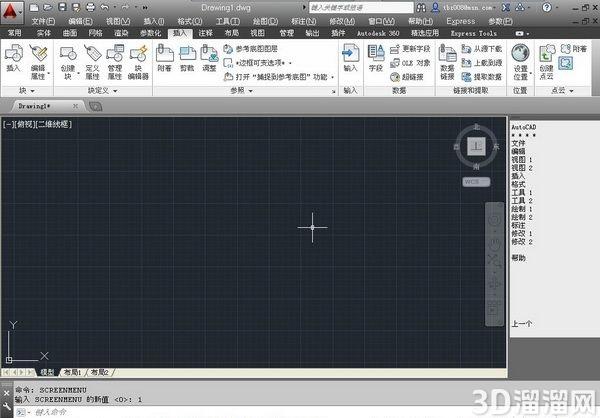Screen dimensions: 600x418
Task: Open the 参照 panel dialog launcher arrow
Action: [333, 91]
